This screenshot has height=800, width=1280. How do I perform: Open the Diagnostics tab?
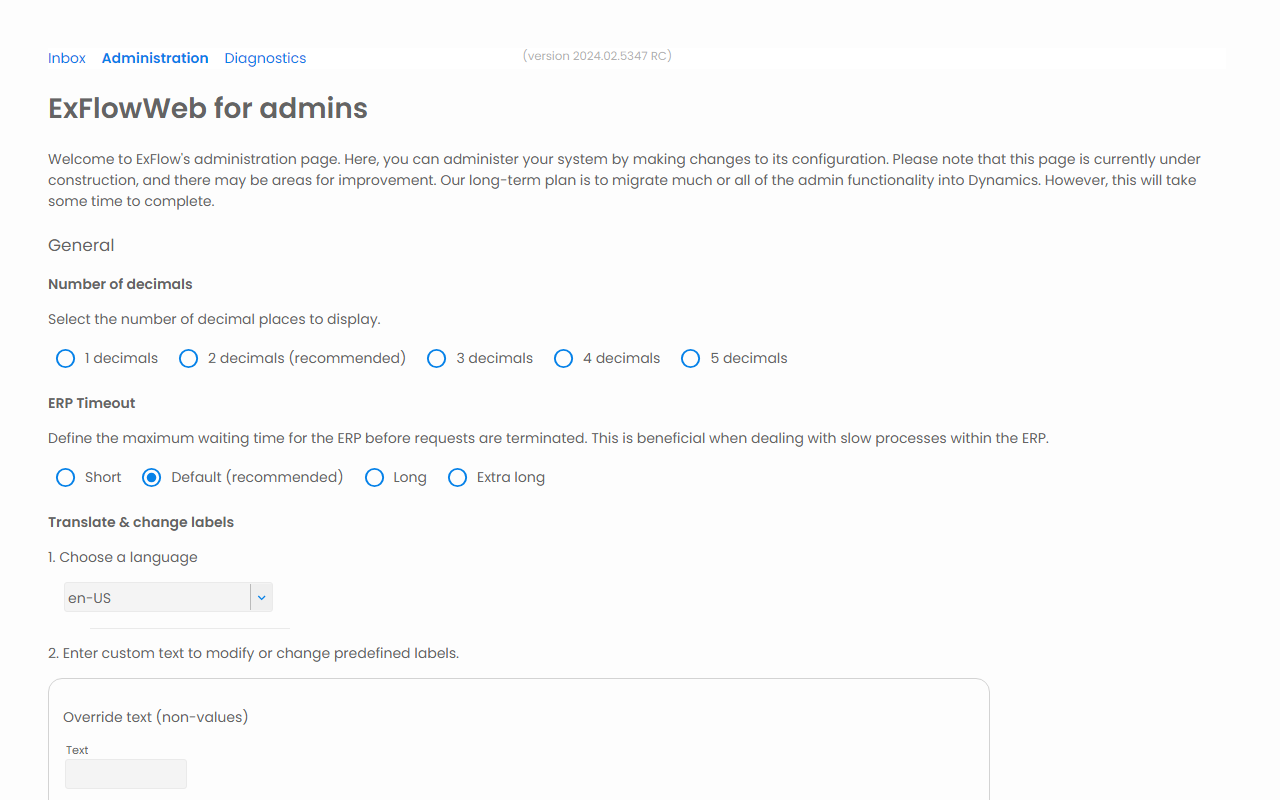pos(265,58)
